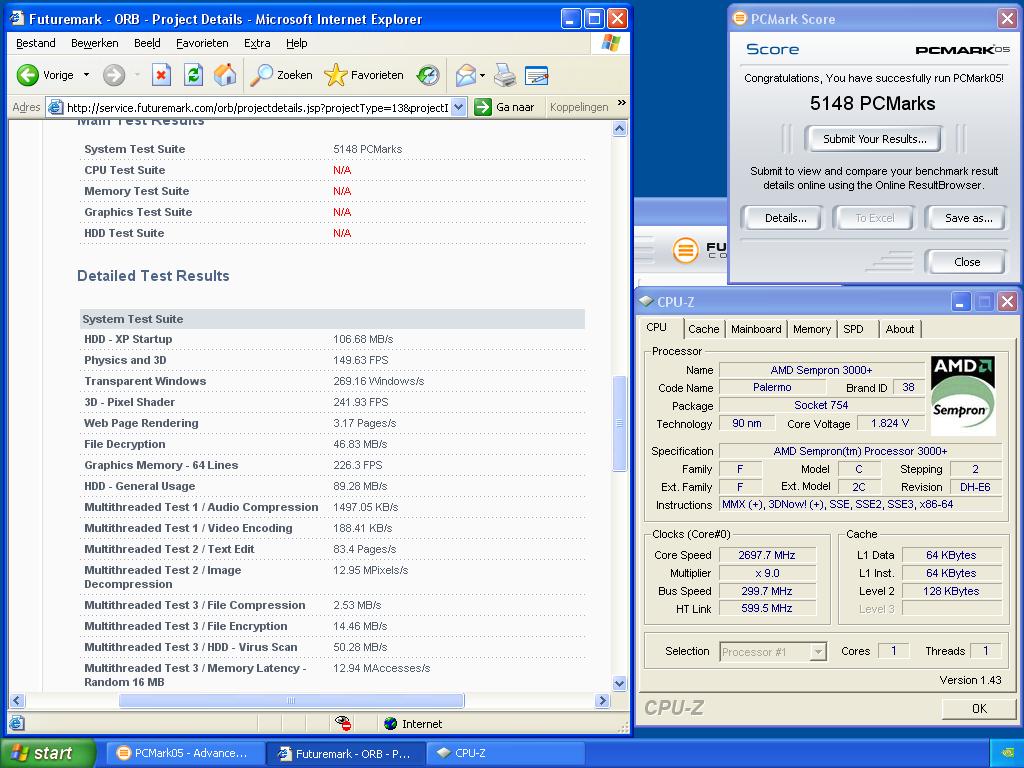Click the IE status bar page icon
The image size is (1024, 768).
pos(17,723)
